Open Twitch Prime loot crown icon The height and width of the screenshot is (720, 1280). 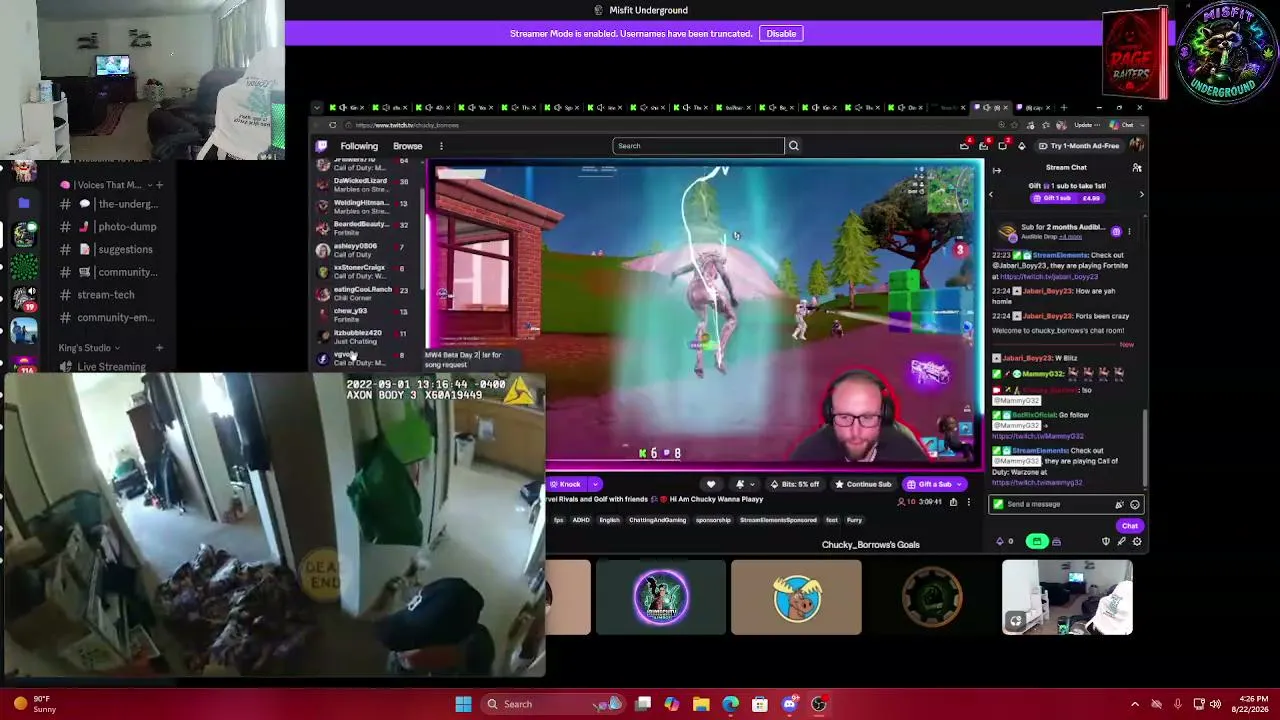pos(964,146)
